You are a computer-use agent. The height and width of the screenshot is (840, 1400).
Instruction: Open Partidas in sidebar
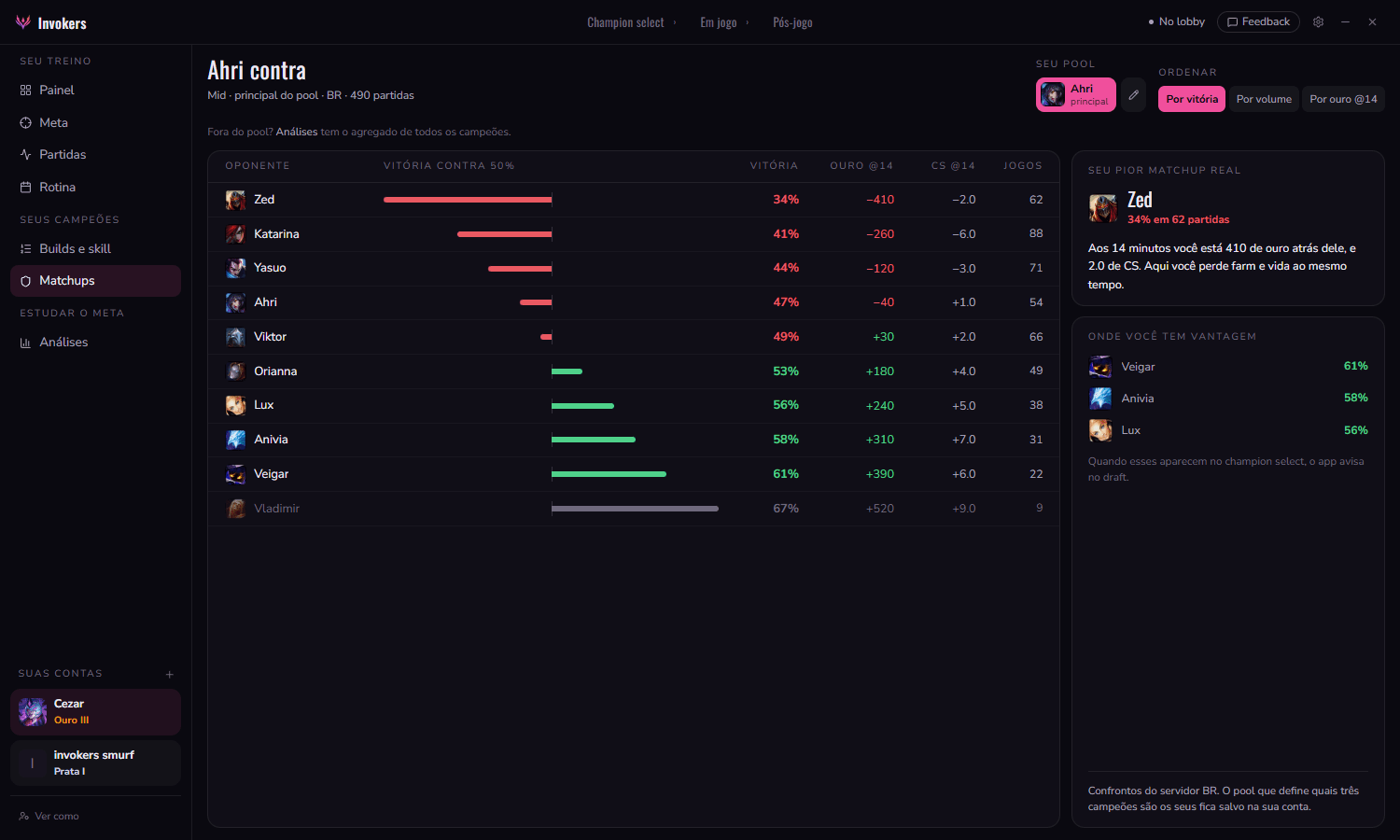(x=95, y=155)
